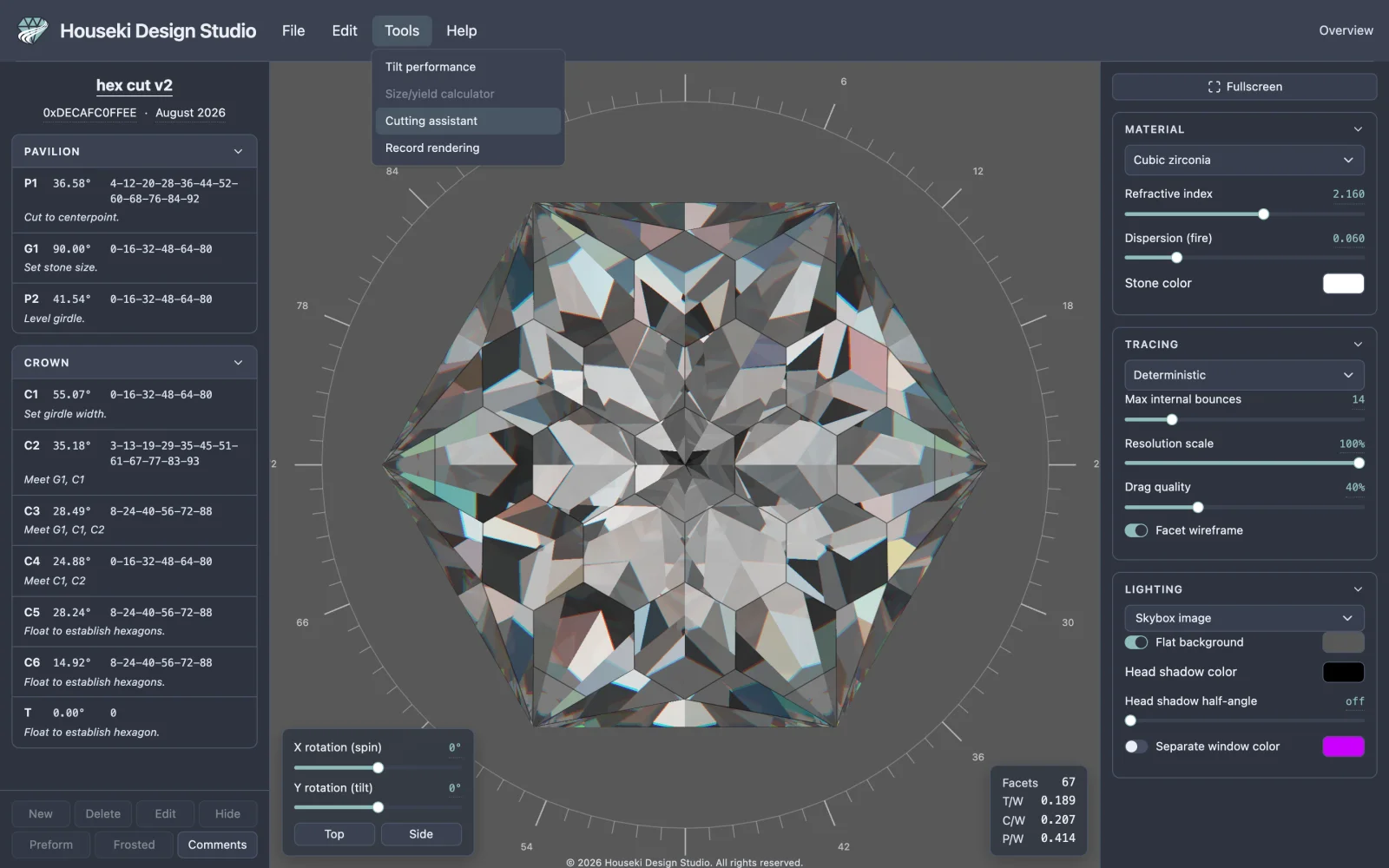
Task: Click the Frosted button
Action: click(134, 845)
